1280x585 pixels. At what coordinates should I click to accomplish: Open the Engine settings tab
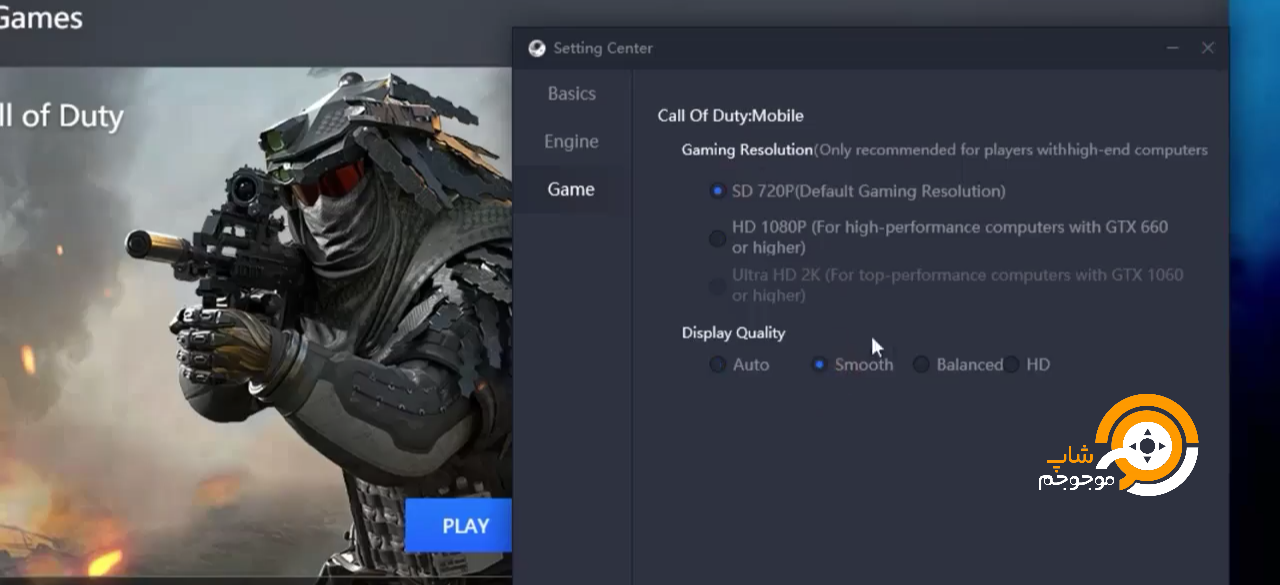tap(572, 142)
